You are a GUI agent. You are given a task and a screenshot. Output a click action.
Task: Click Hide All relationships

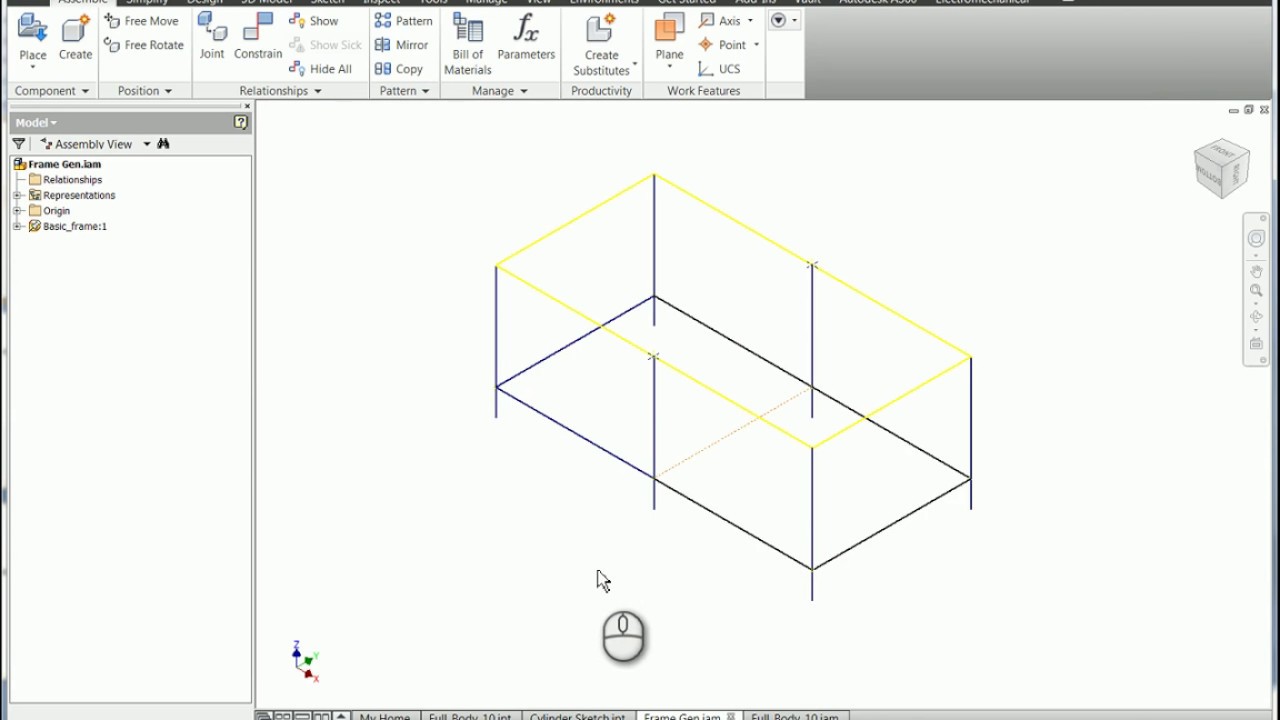point(321,69)
